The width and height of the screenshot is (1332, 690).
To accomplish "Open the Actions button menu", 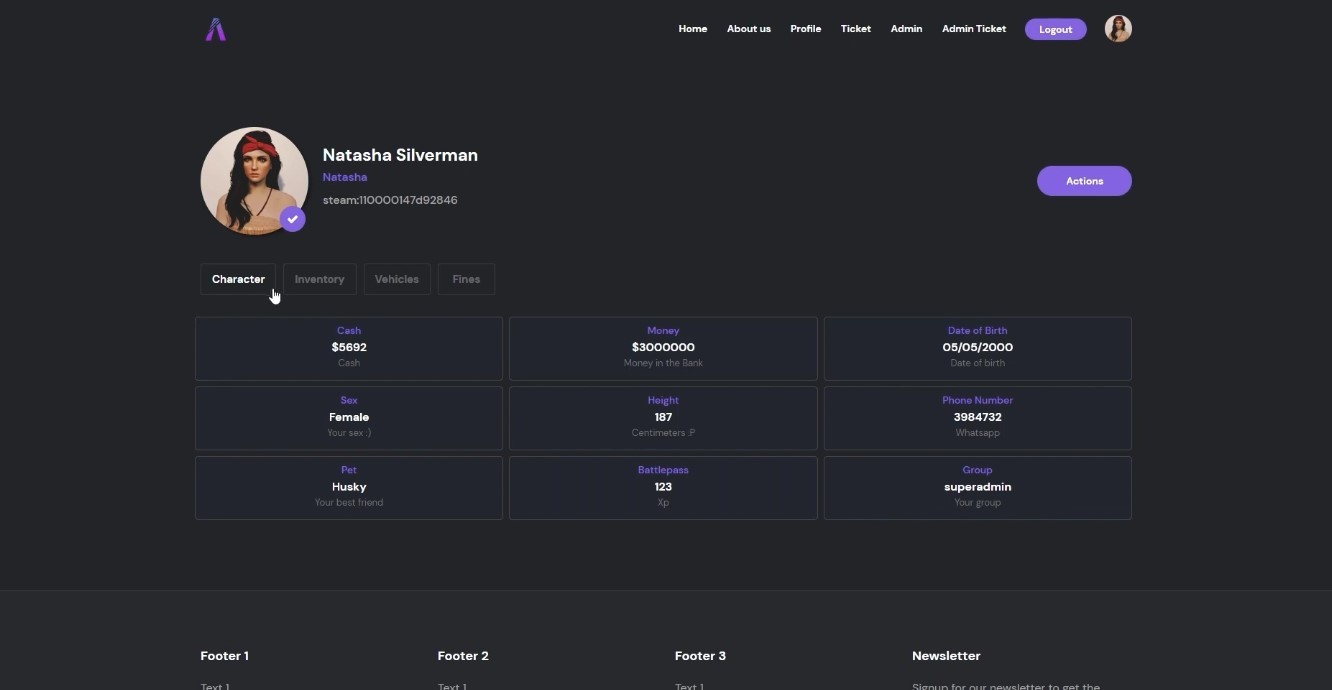I will coord(1085,181).
